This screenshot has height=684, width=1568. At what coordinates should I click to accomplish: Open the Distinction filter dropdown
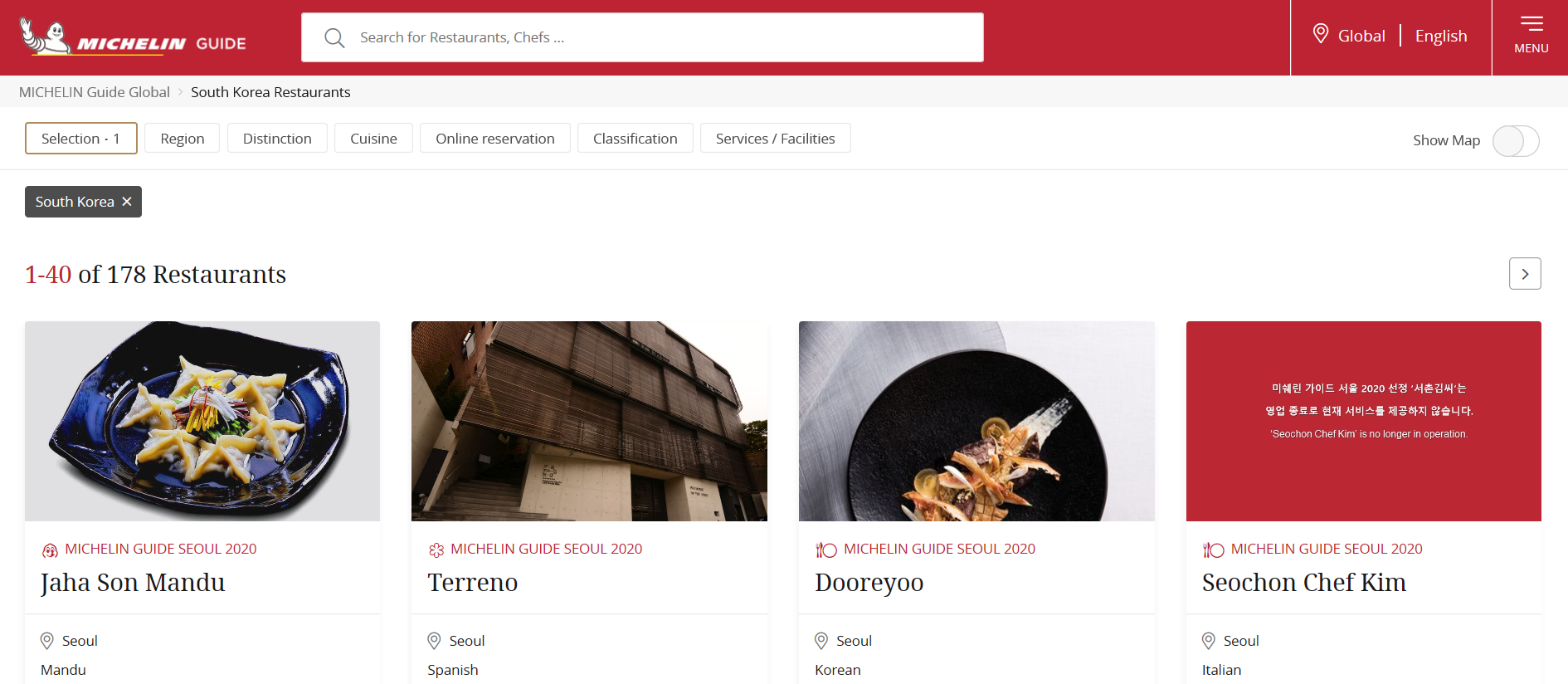pyautogui.click(x=277, y=139)
